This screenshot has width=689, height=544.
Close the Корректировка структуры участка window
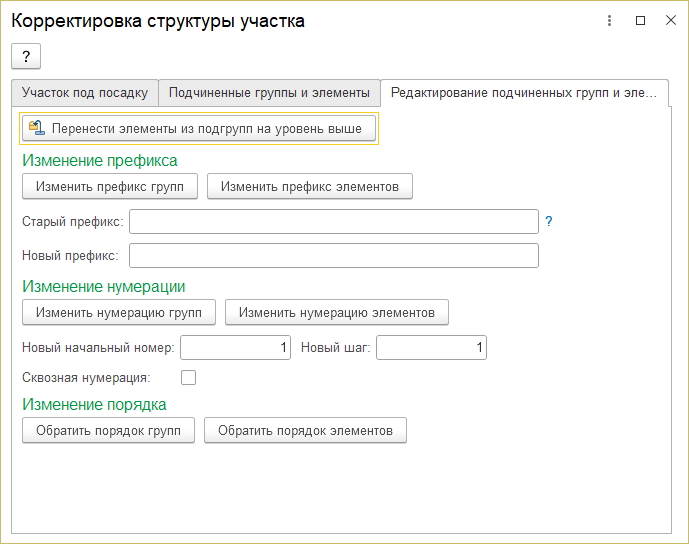[x=670, y=21]
